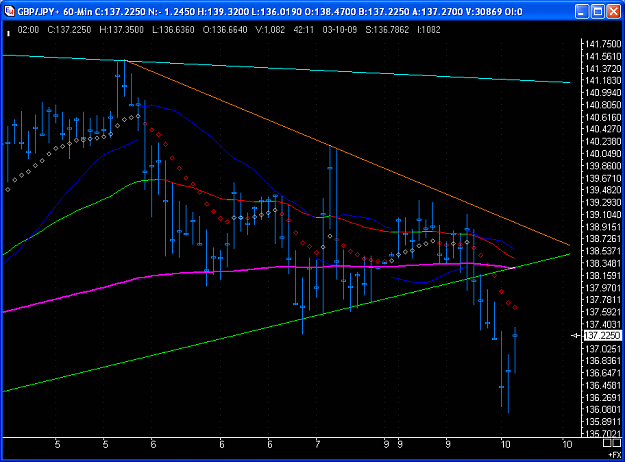625x462 pixels.
Task: Click the 137.0251 price axis label
Action: 603,349
